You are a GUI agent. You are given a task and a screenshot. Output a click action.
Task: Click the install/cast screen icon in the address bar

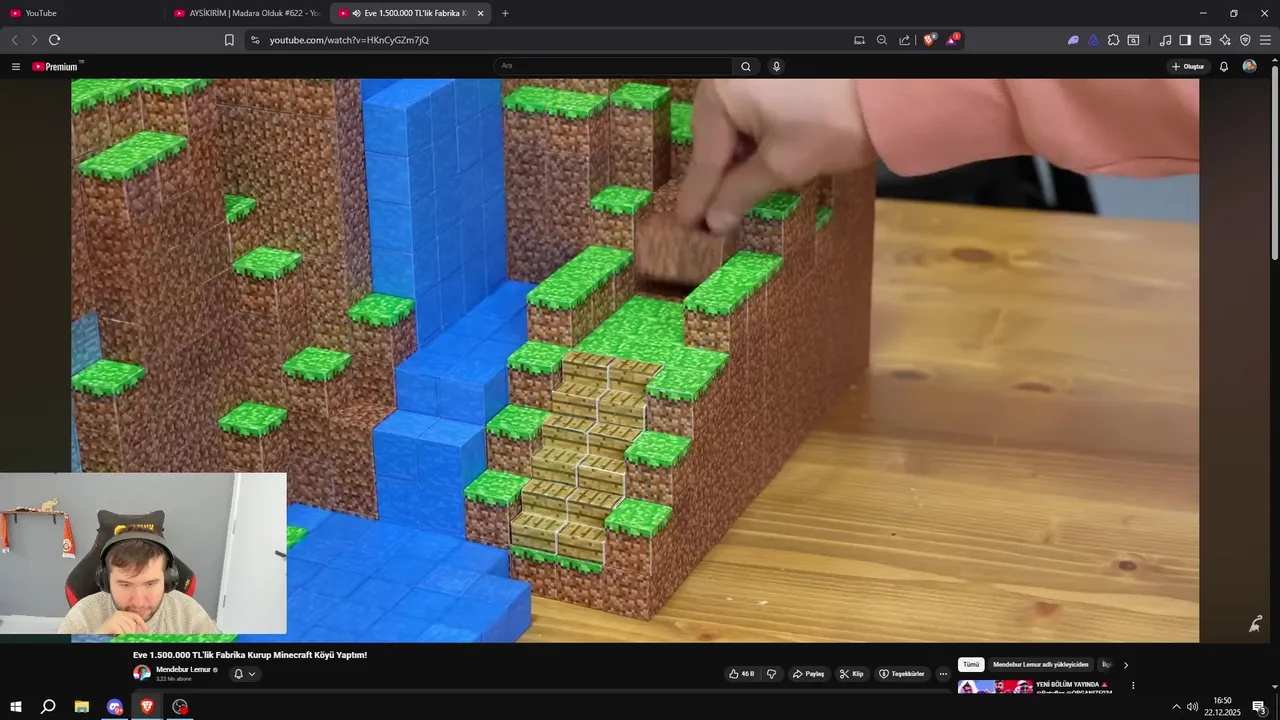[859, 40]
